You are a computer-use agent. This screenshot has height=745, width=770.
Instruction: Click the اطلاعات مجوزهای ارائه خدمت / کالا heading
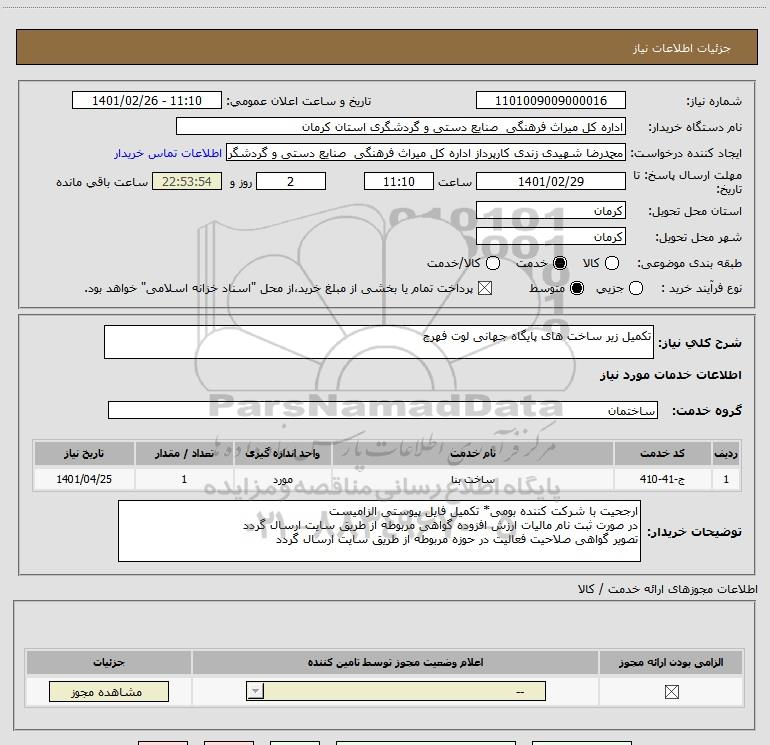pyautogui.click(x=667, y=589)
